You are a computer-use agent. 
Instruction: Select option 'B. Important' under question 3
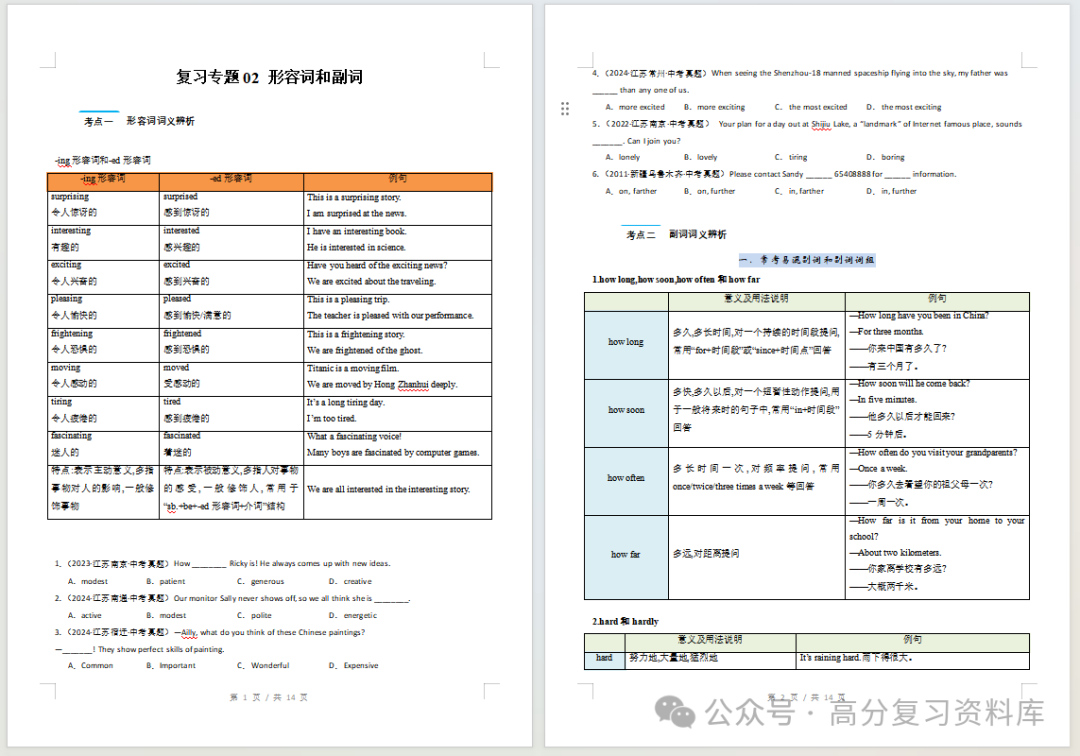tap(171, 666)
